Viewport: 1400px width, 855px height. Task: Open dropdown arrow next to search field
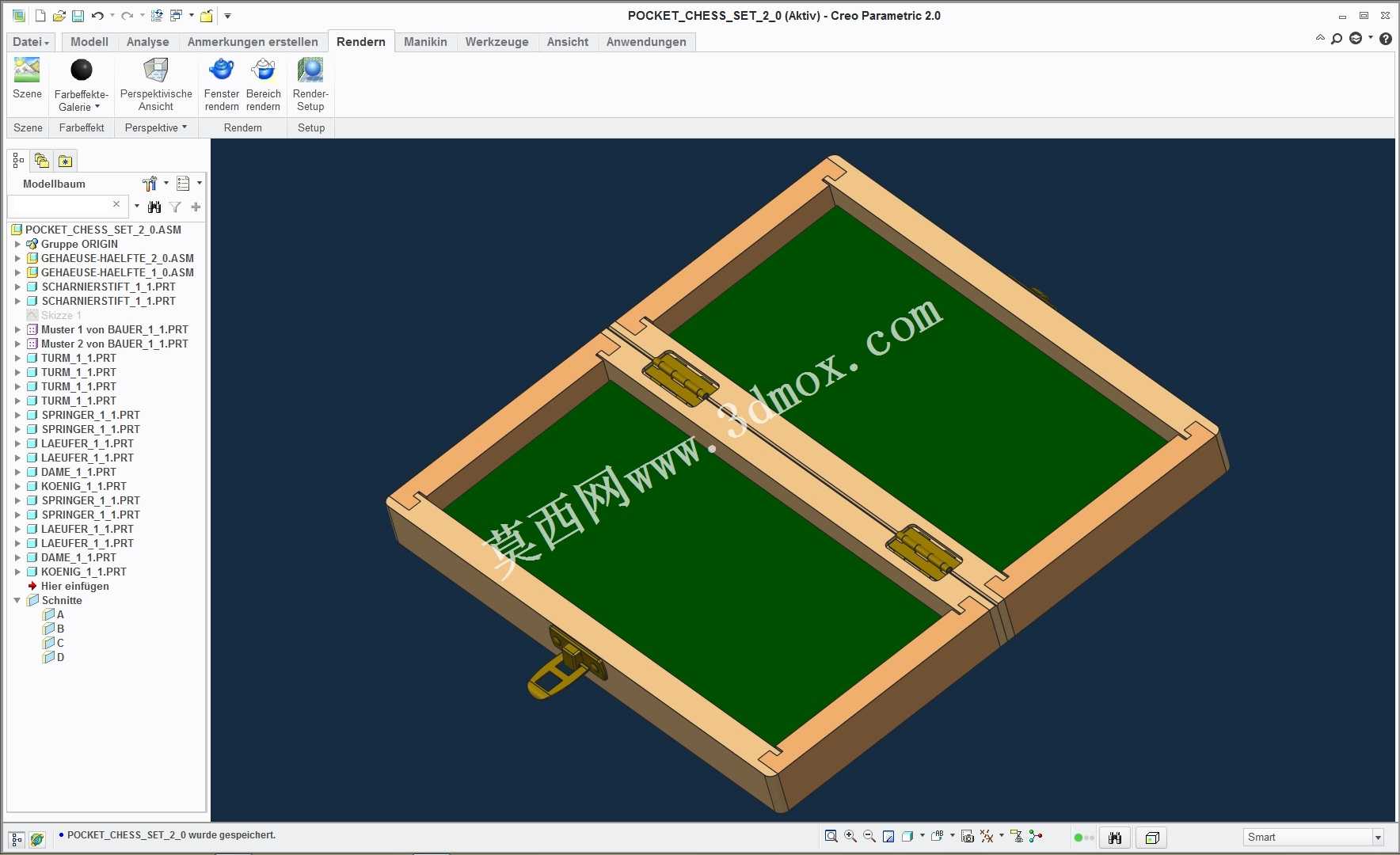coord(137,207)
